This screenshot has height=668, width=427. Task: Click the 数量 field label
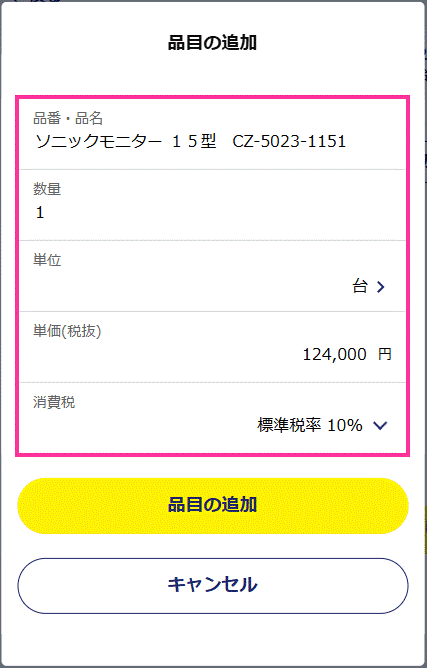(x=47, y=189)
